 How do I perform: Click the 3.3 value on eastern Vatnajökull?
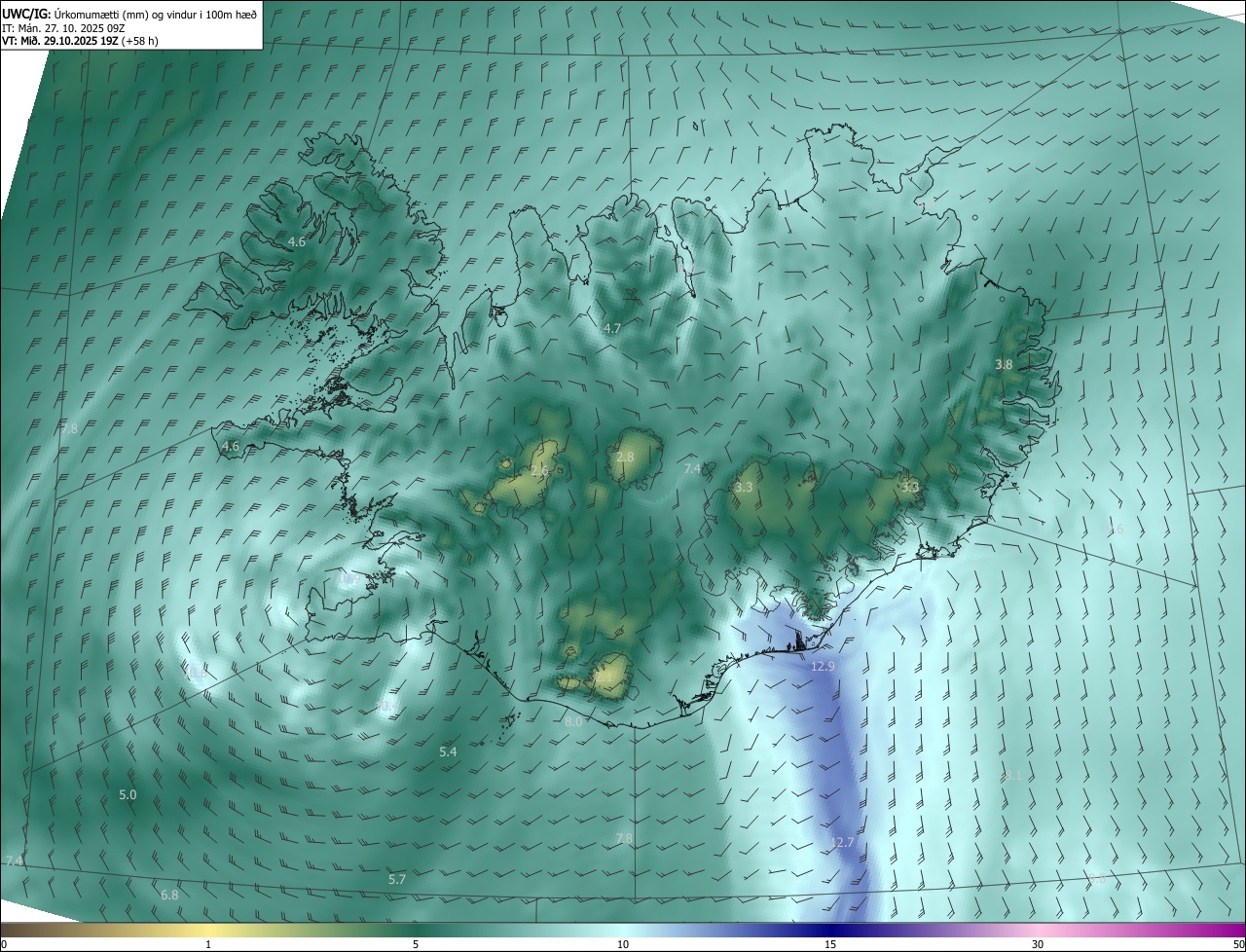click(x=910, y=486)
